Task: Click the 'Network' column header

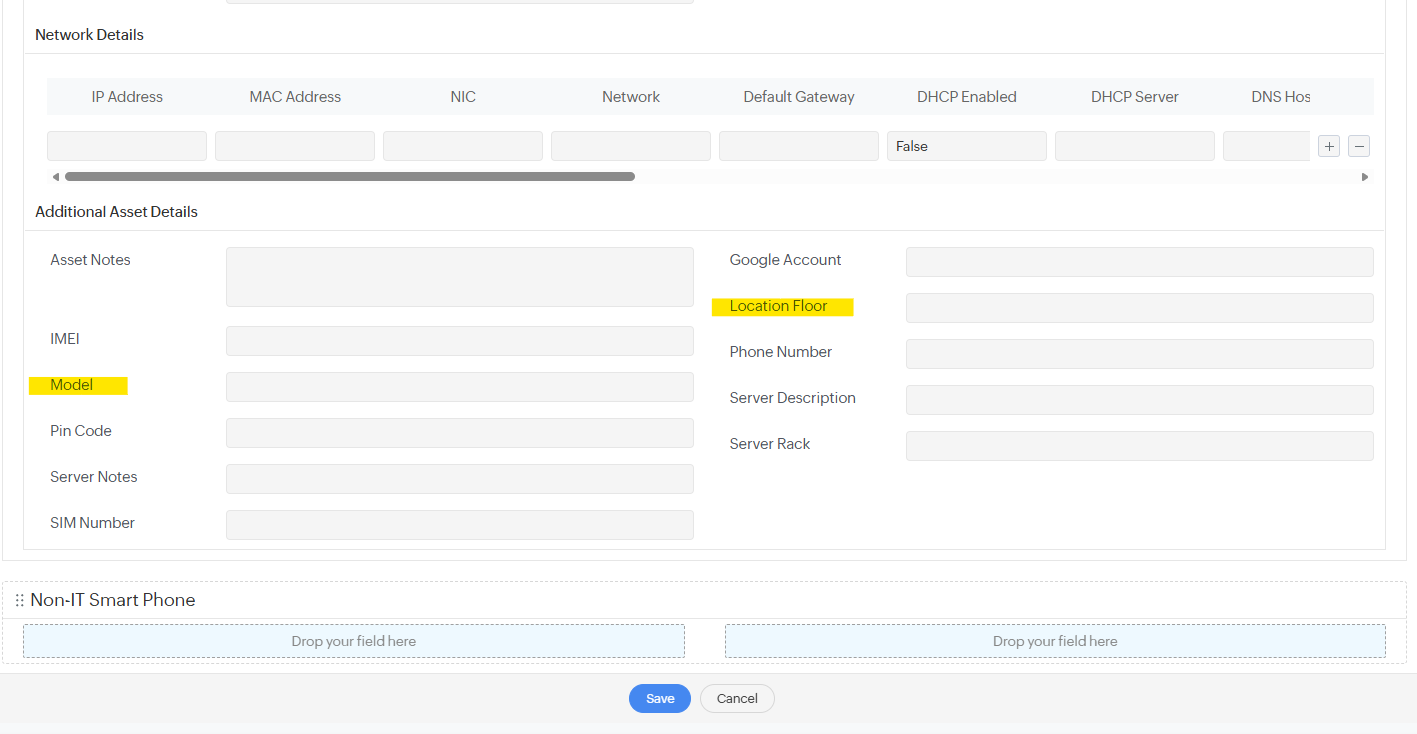Action: pos(631,97)
